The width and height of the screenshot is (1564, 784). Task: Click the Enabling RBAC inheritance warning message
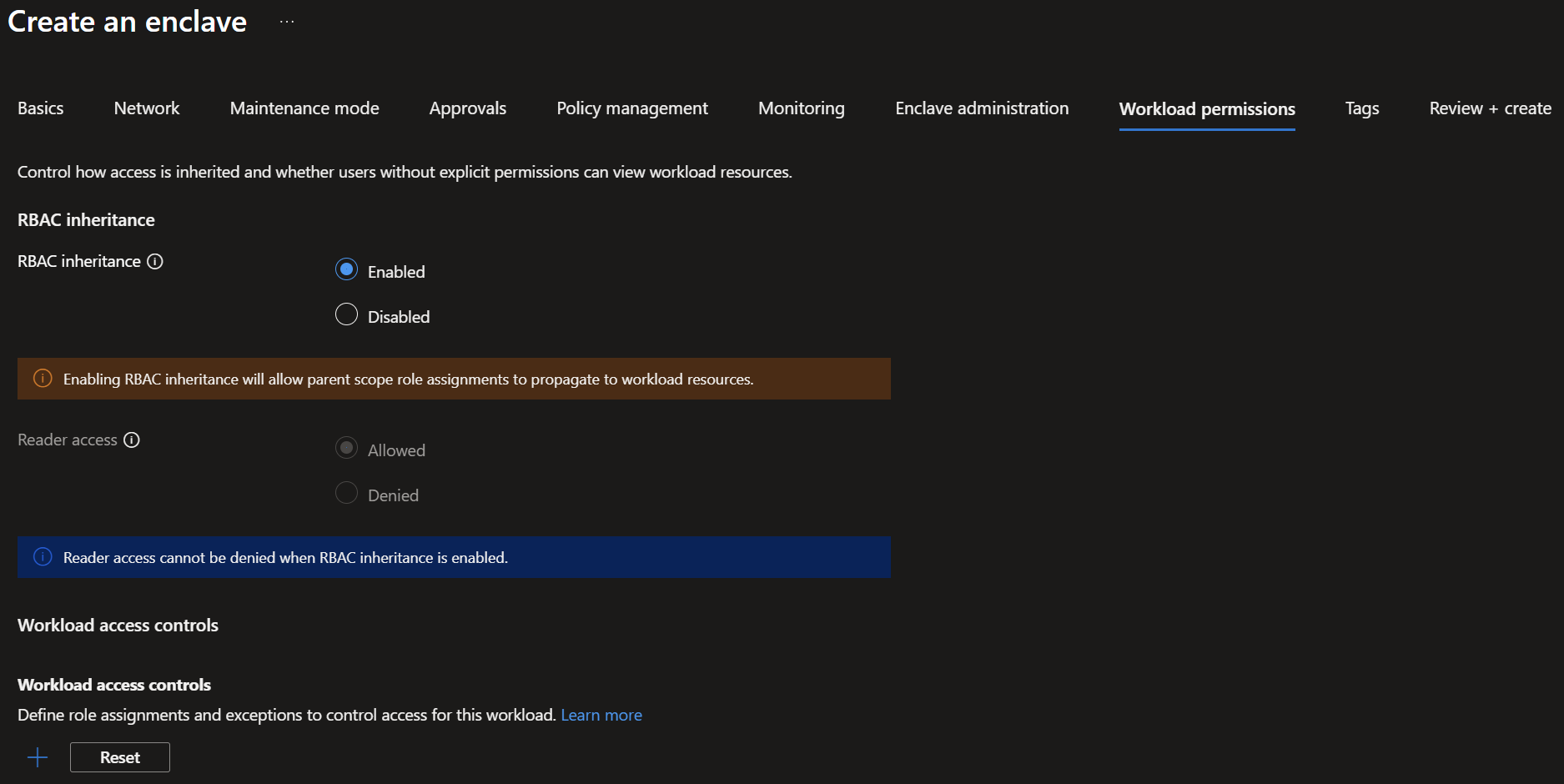pyautogui.click(x=409, y=379)
